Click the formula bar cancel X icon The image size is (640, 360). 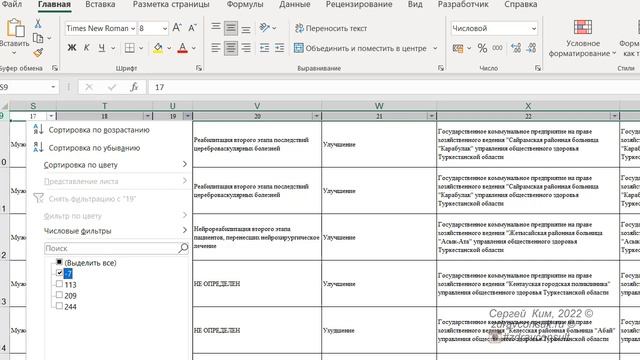pos(89,87)
